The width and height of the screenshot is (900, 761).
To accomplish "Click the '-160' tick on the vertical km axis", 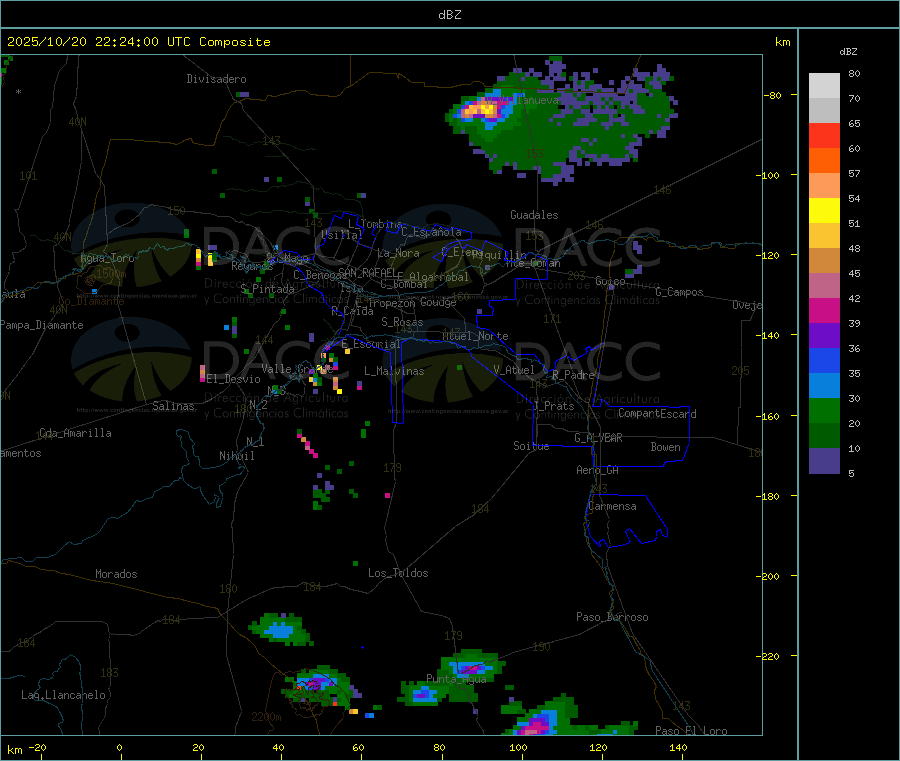I will pos(769,416).
